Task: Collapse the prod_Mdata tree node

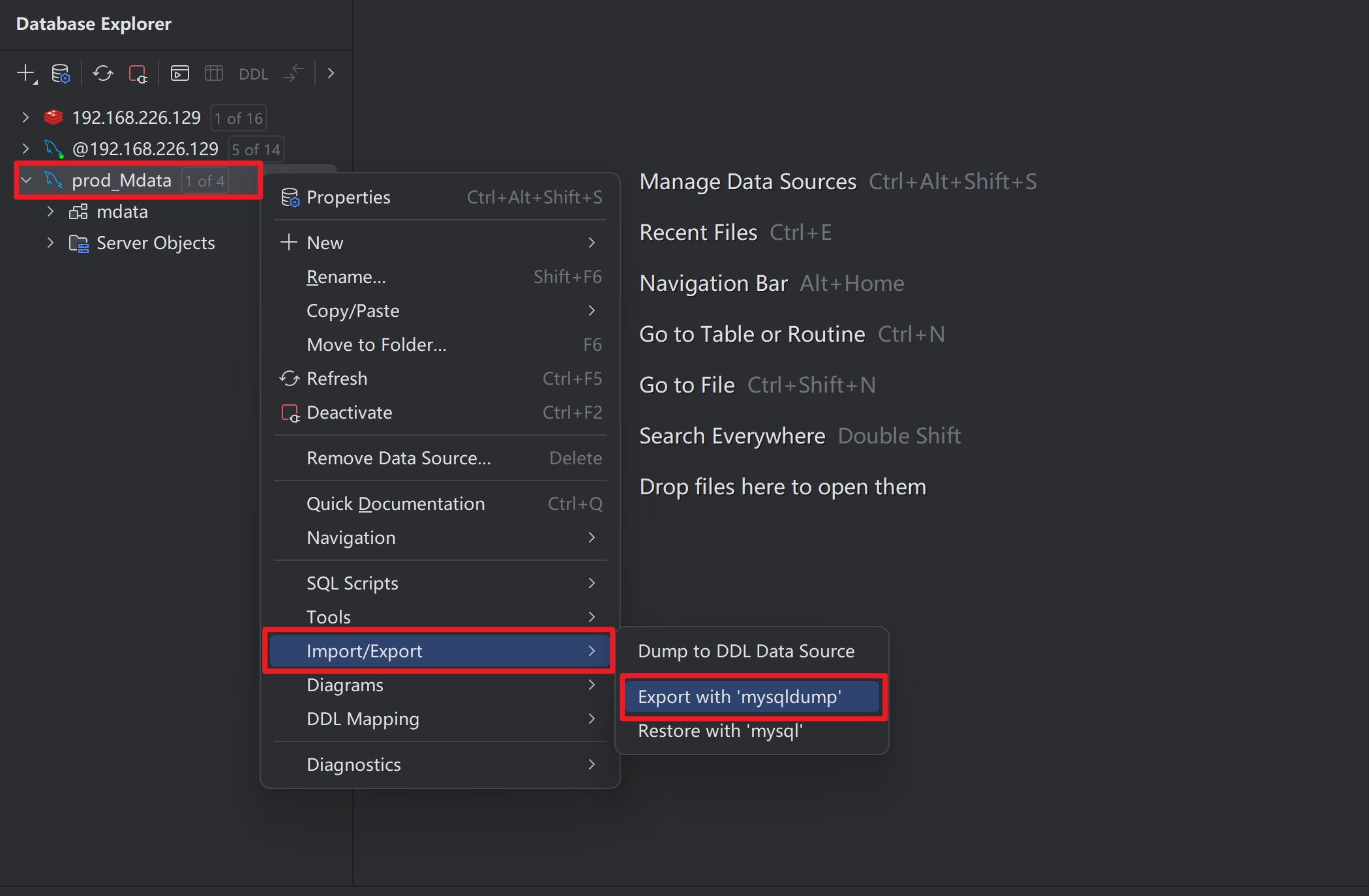Action: (25, 180)
